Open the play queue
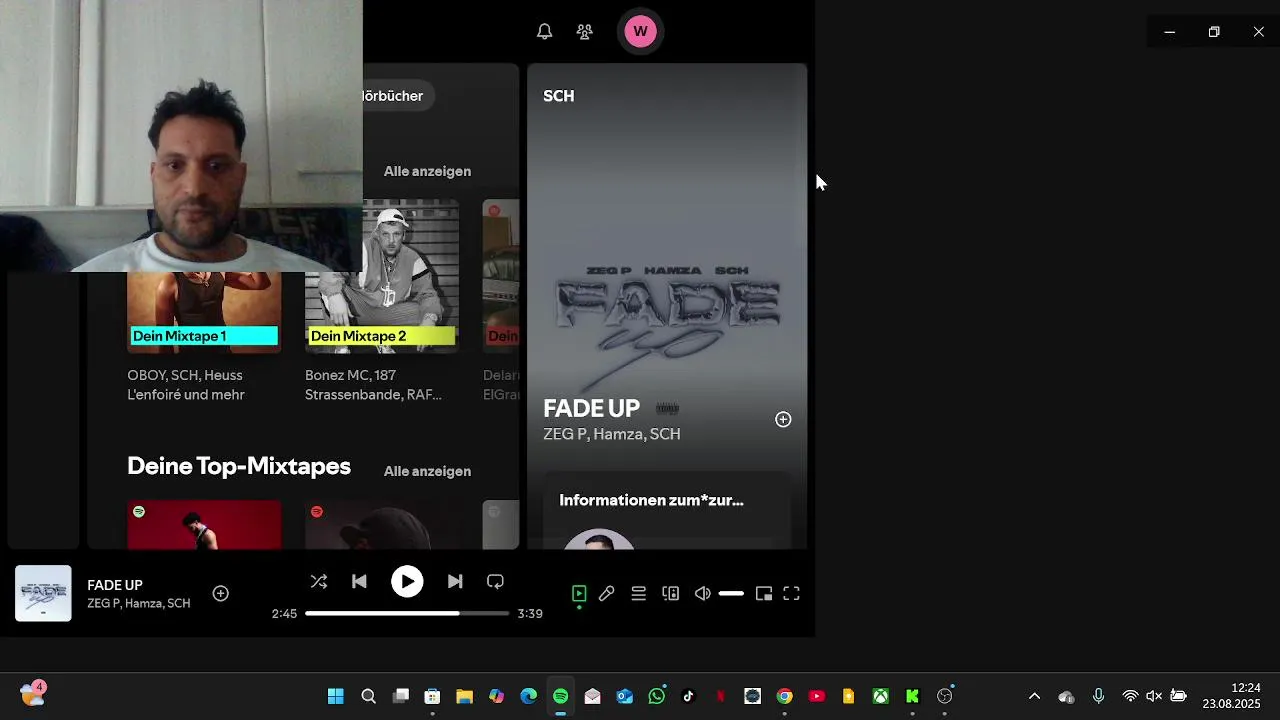Screen dimensions: 1280x720 638,594
